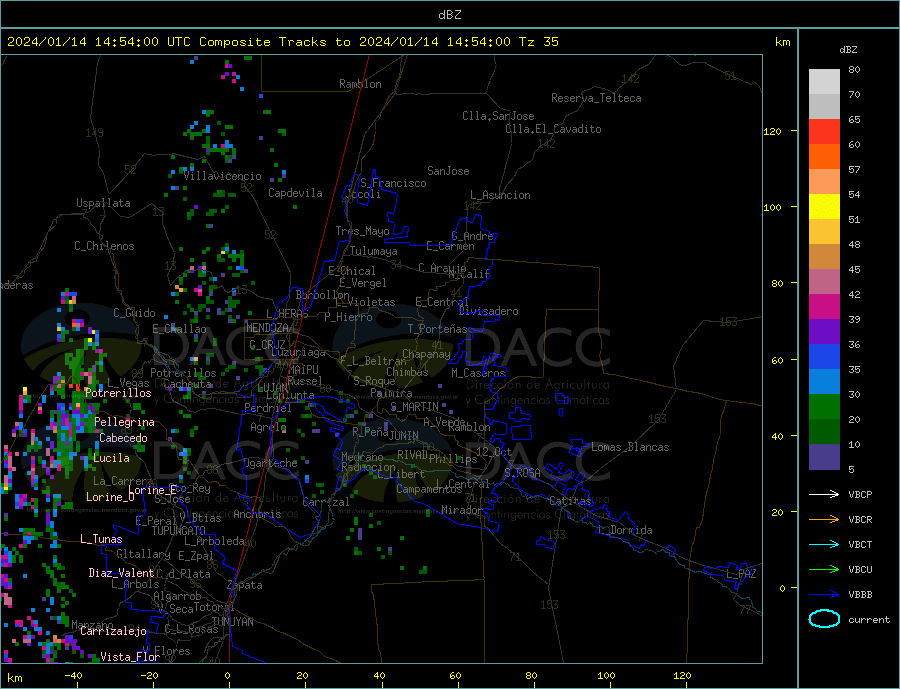900x689 pixels.
Task: Select the 'Clla.El_Cavadito' map label
Action: pyautogui.click(x=553, y=129)
